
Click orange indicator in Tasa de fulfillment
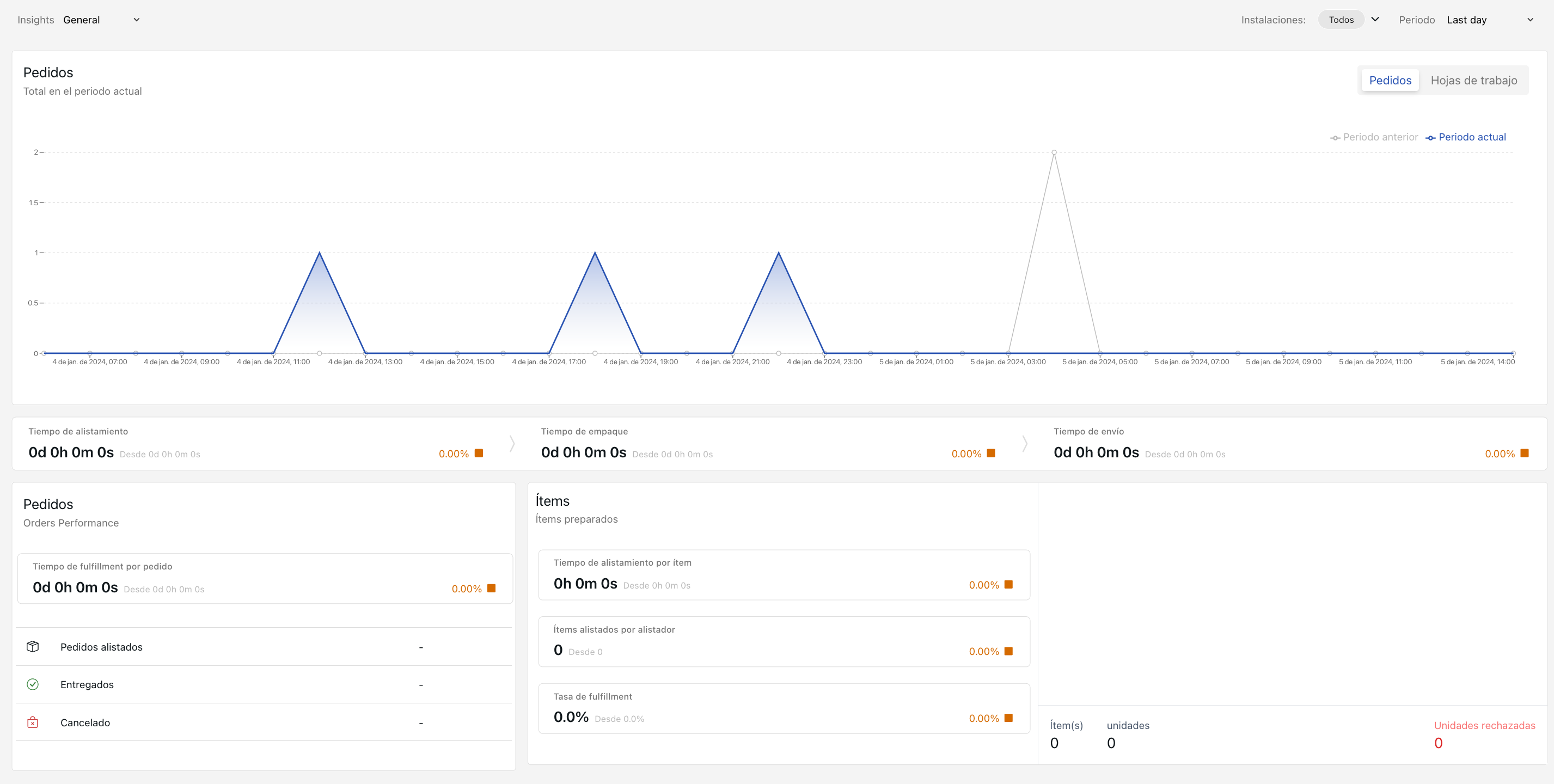pyautogui.click(x=1008, y=718)
